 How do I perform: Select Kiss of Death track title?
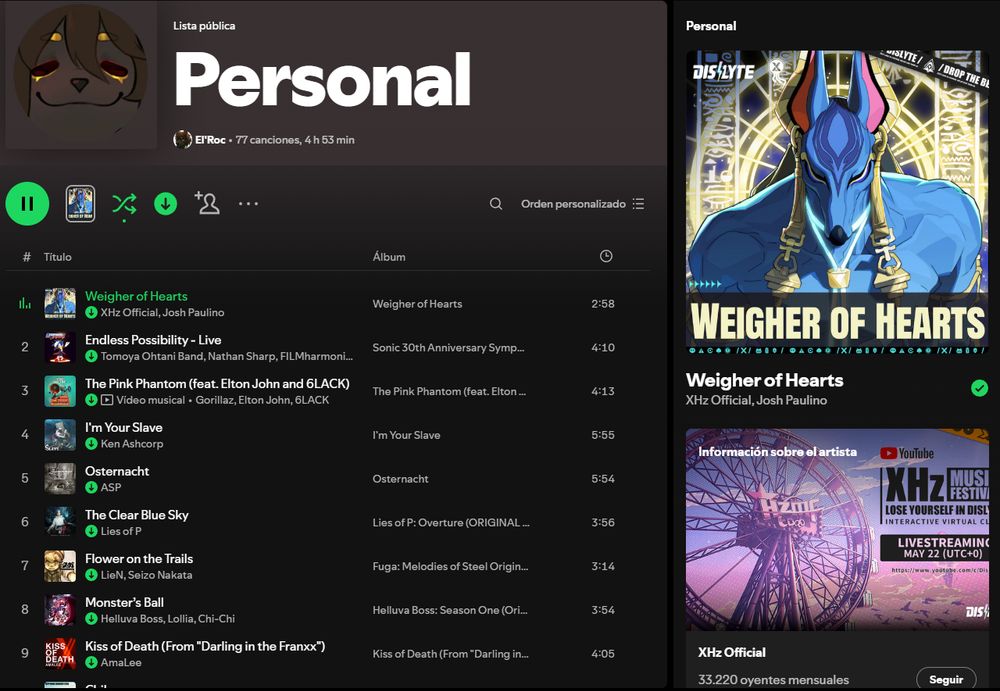click(x=205, y=646)
